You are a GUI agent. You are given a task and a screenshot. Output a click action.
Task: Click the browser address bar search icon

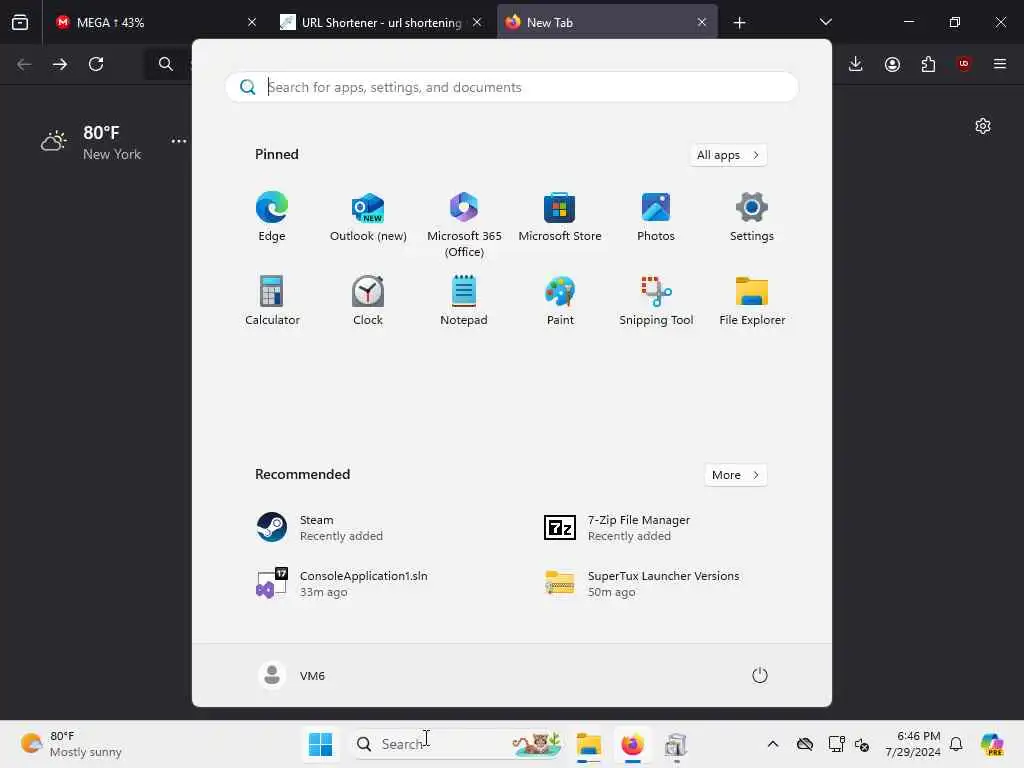[x=166, y=64]
